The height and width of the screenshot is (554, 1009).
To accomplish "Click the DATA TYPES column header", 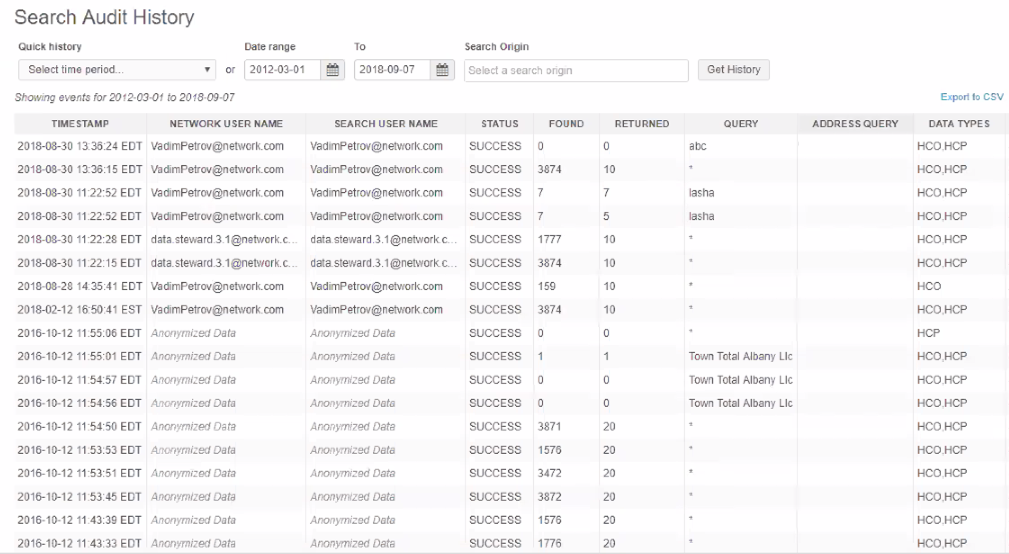I will pos(959,124).
